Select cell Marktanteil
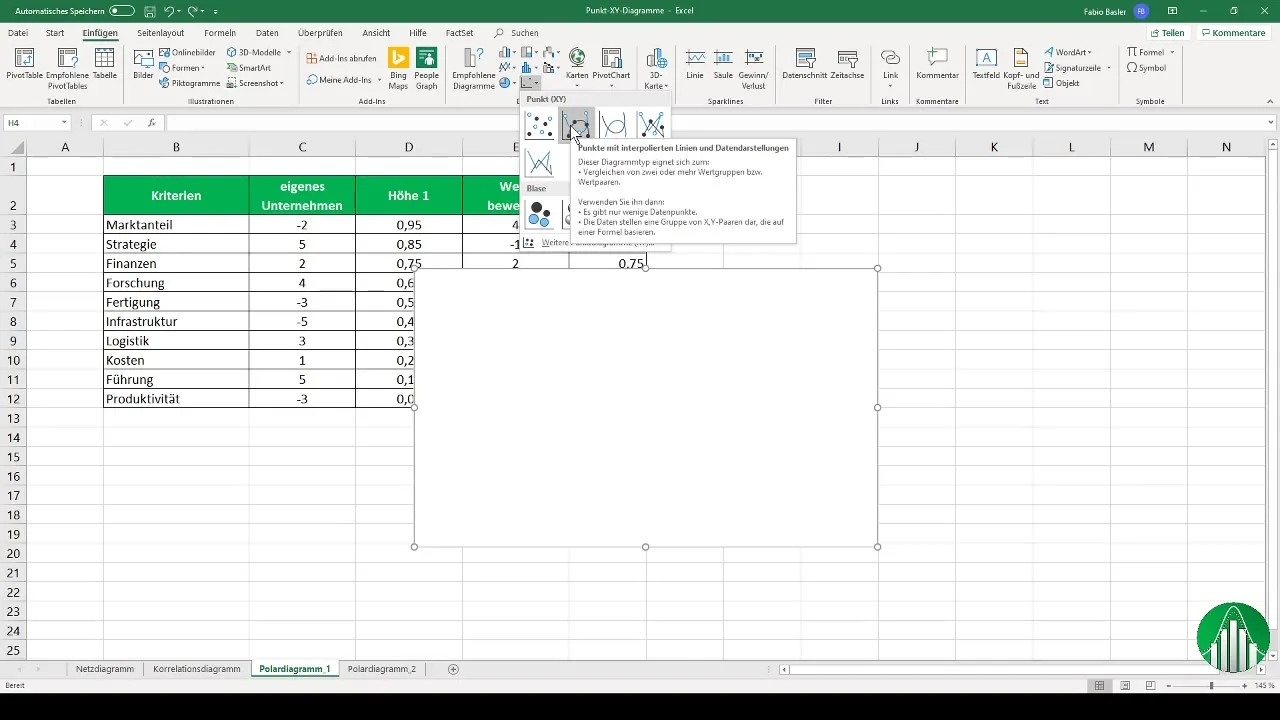The width and height of the screenshot is (1280, 720). click(176, 225)
